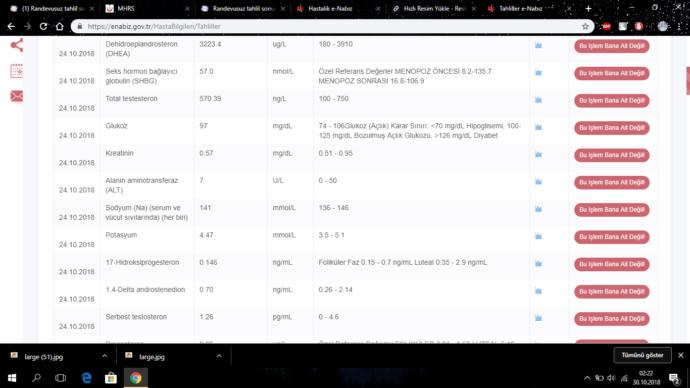This screenshot has width=690, height=388.
Task: Click reference range 0.51 - 0.95
Action: pyautogui.click(x=335, y=153)
